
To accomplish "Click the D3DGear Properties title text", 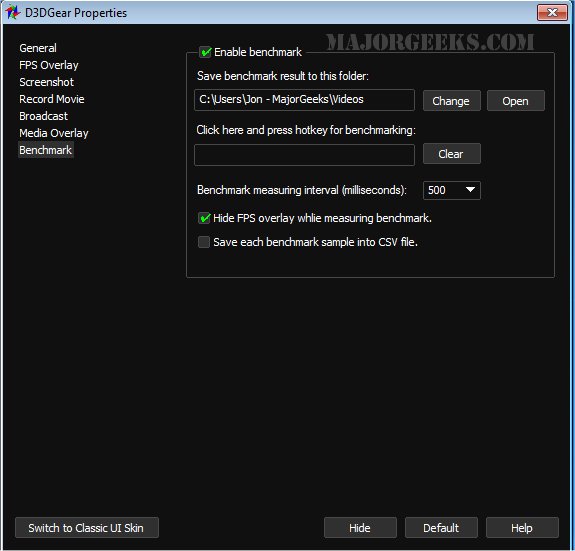I will 76,13.
